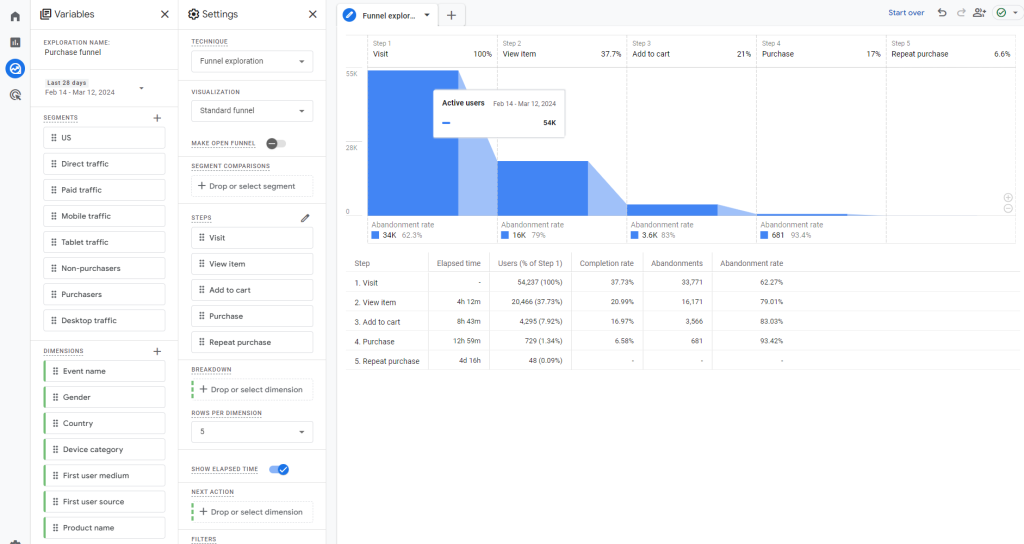Image resolution: width=1024 pixels, height=544 pixels.
Task: Open the Home icon in left sidebar
Action: click(x=15, y=16)
